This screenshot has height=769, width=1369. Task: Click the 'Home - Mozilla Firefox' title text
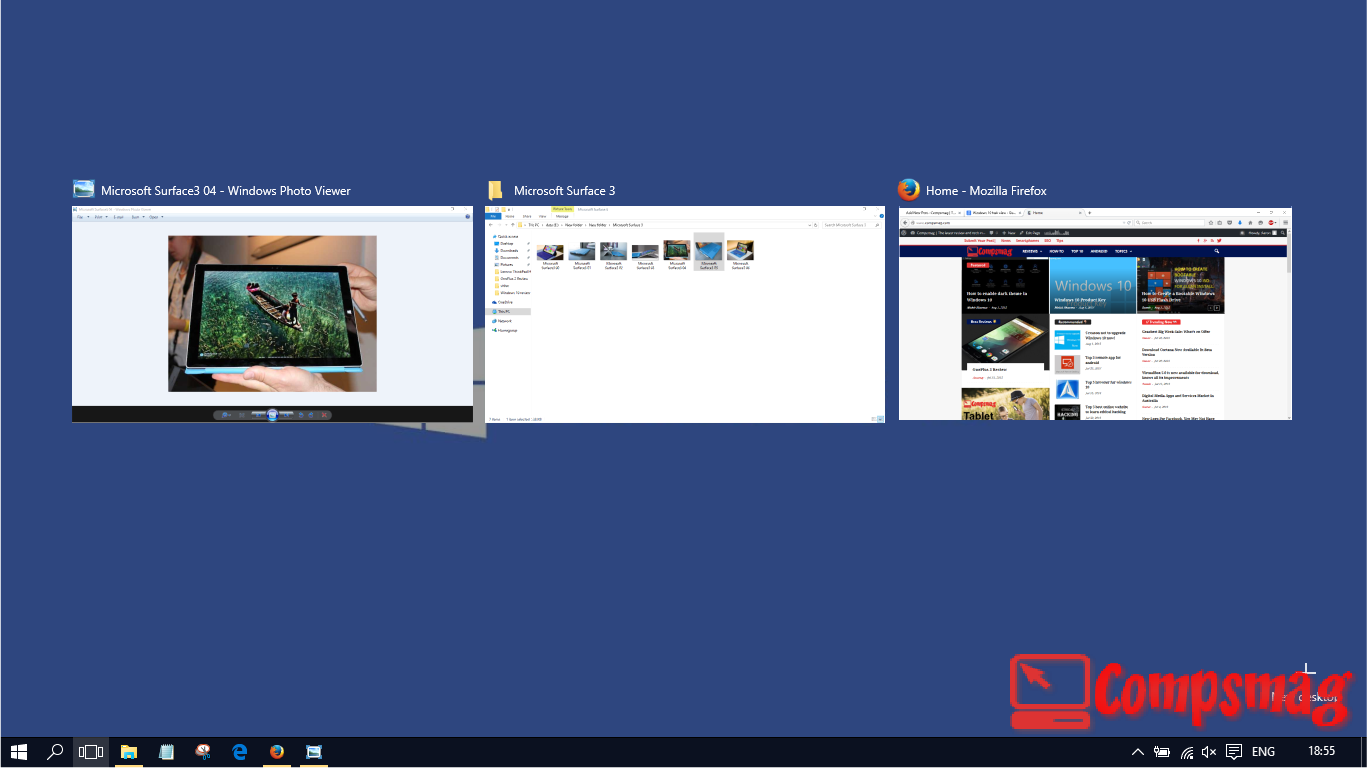[x=986, y=190]
